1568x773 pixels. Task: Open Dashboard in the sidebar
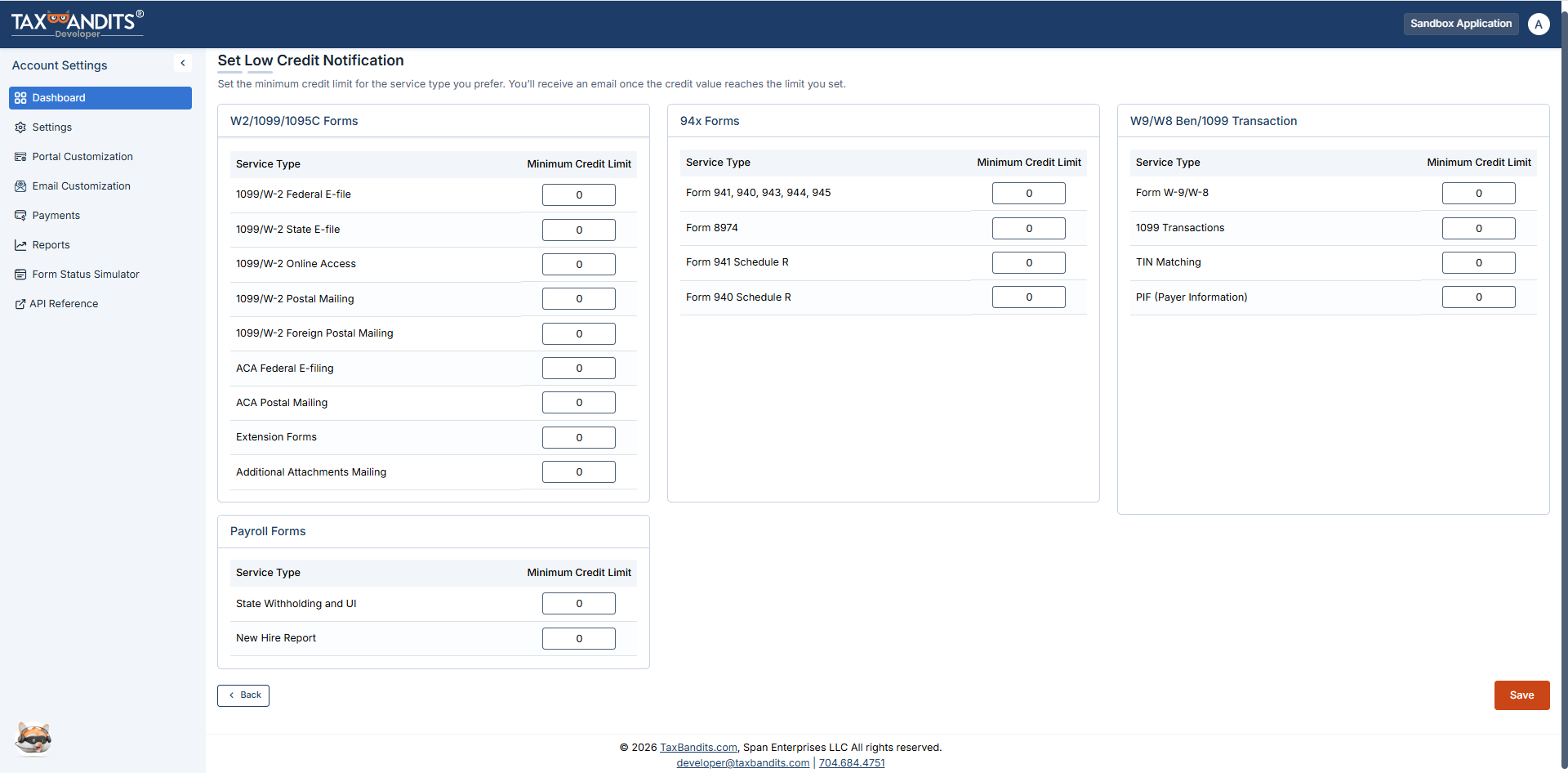[x=100, y=98]
